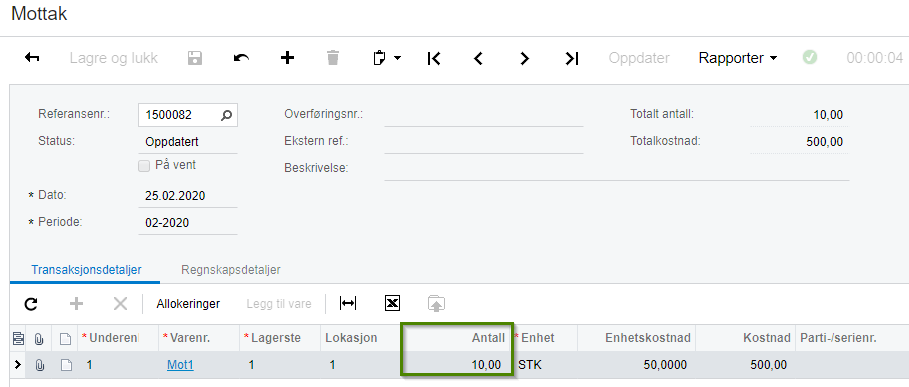Open the clipboard dropdown arrow
This screenshot has height=387, width=909.
point(398,59)
